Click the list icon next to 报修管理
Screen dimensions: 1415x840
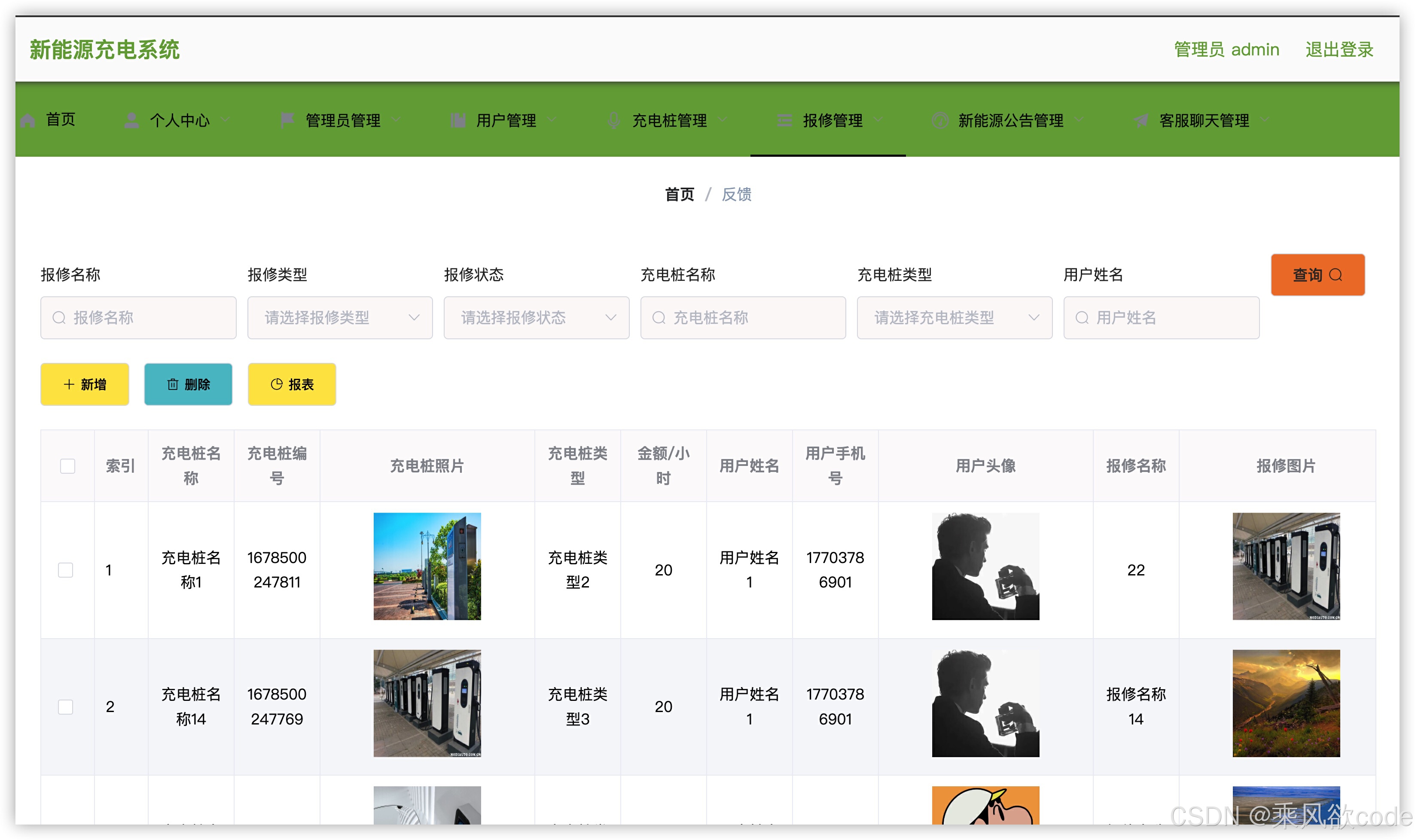click(x=784, y=120)
